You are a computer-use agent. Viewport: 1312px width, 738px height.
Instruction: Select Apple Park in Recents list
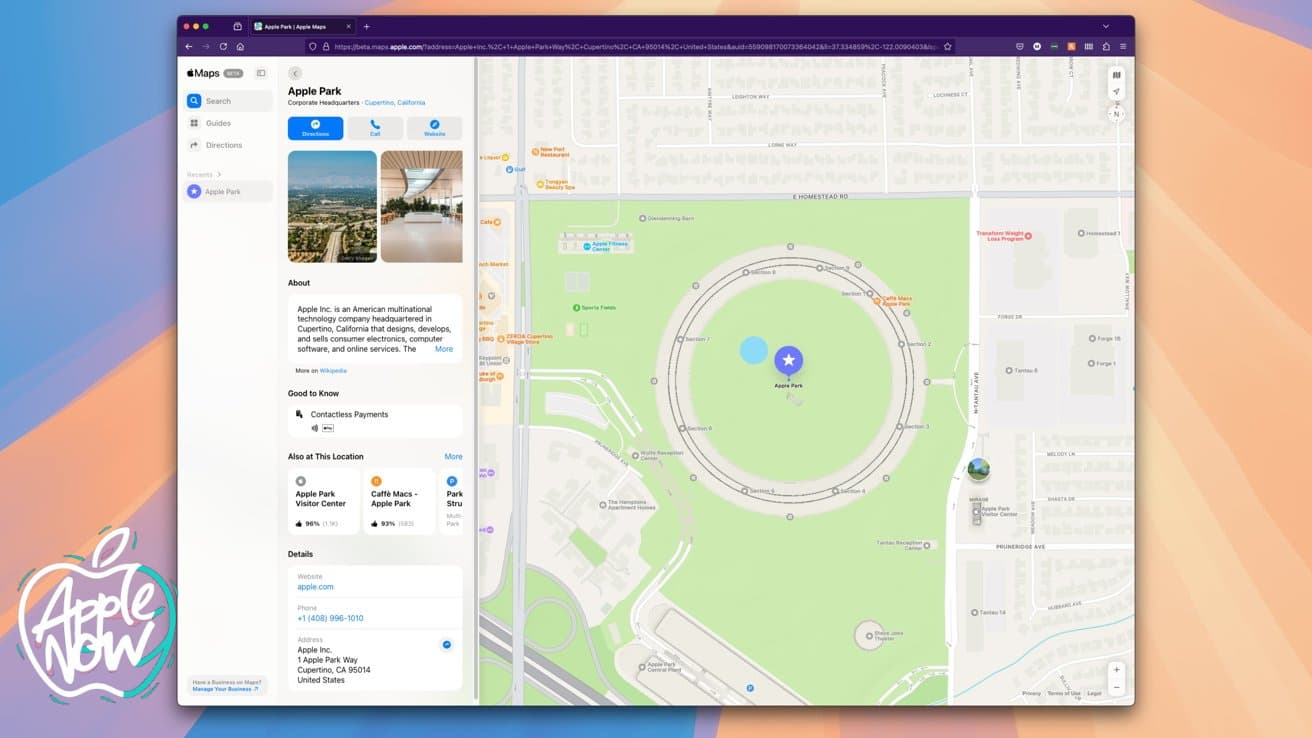coord(228,191)
